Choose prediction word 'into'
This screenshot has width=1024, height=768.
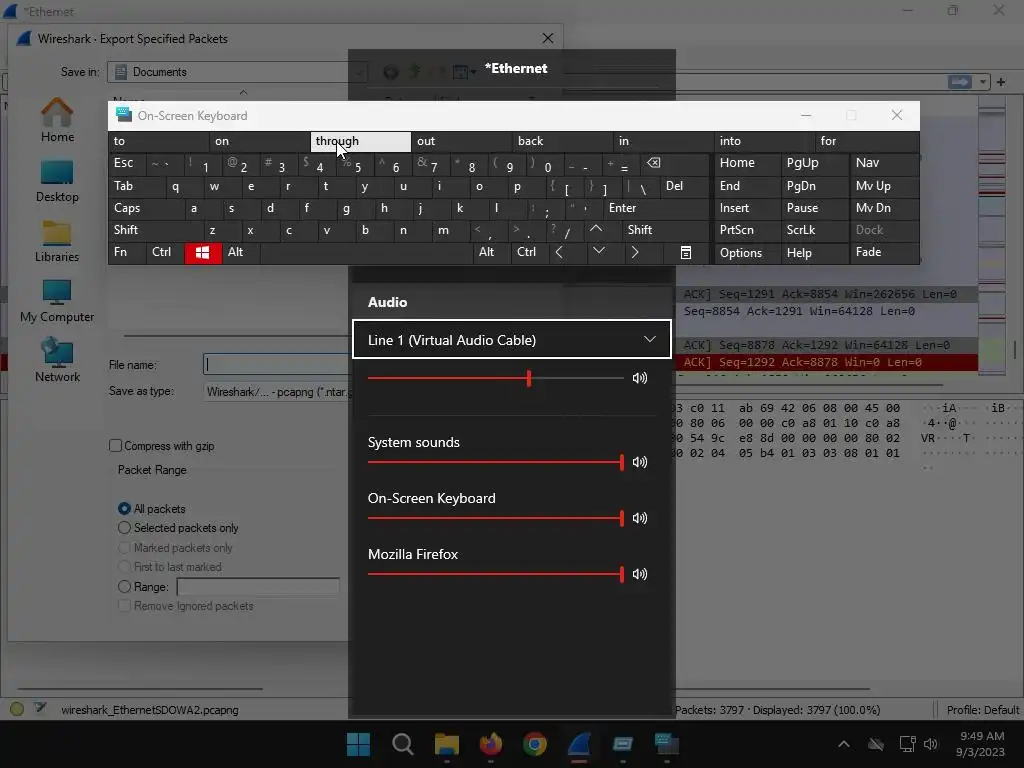[765, 141]
